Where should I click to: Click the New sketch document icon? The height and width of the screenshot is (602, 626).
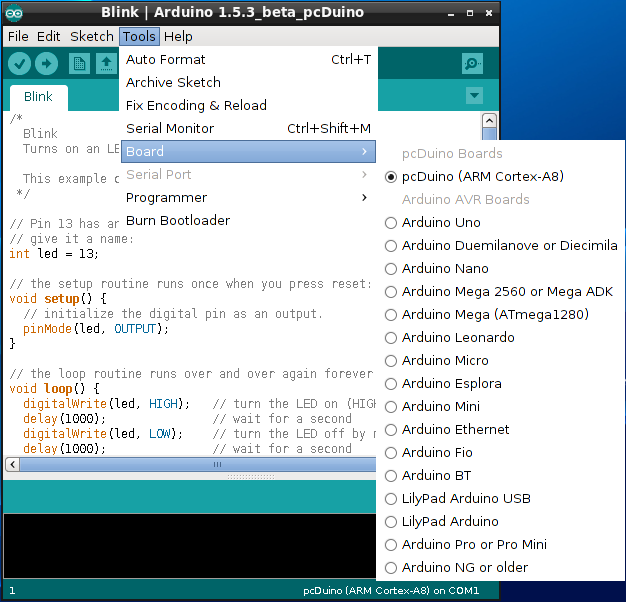pos(79,63)
